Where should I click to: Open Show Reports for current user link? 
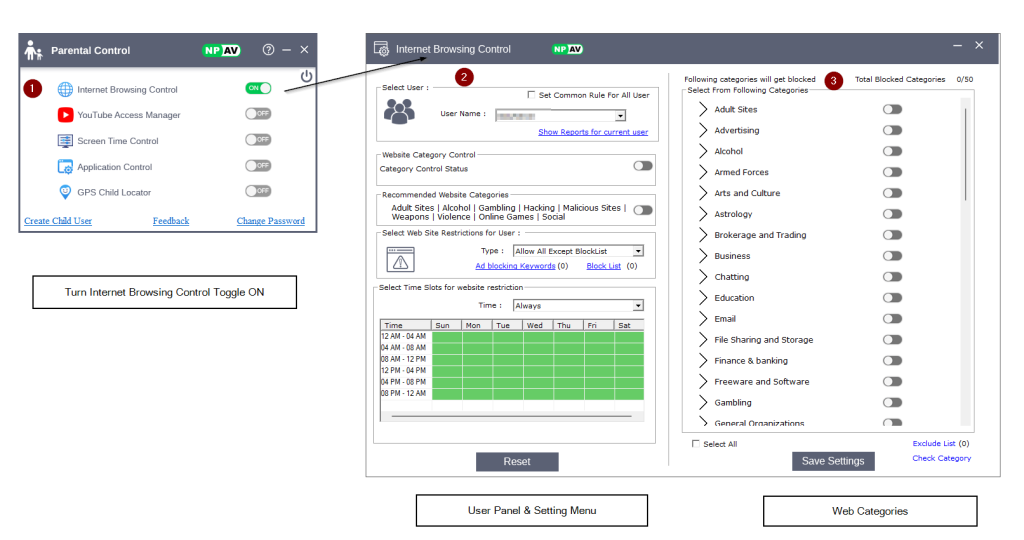592,132
